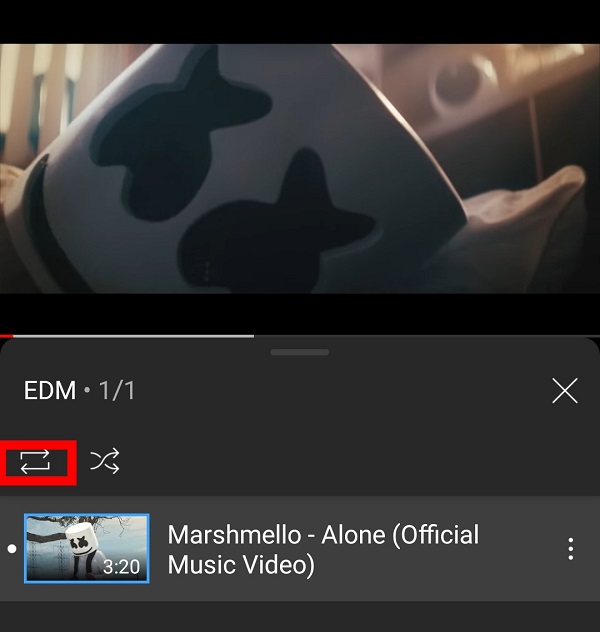Tap the Marshmello Alone video thumbnail
600x632 pixels.
87,548
